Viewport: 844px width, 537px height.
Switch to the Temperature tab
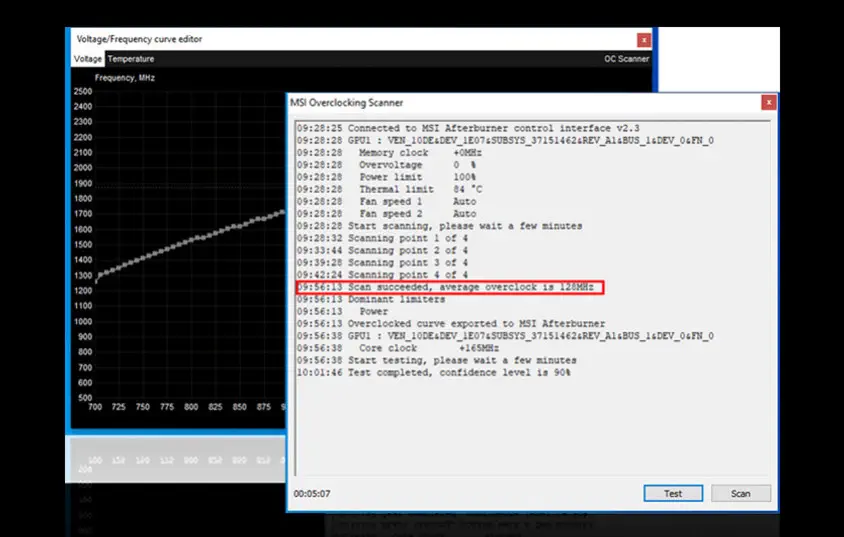click(x=131, y=59)
